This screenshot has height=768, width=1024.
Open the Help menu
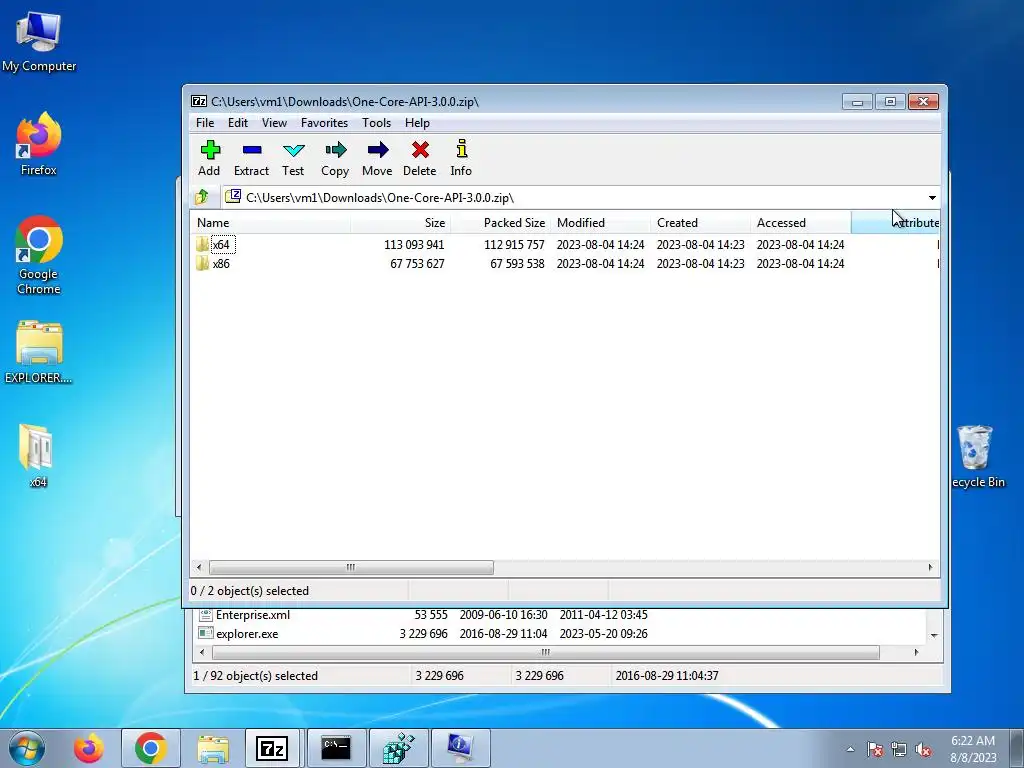417,123
